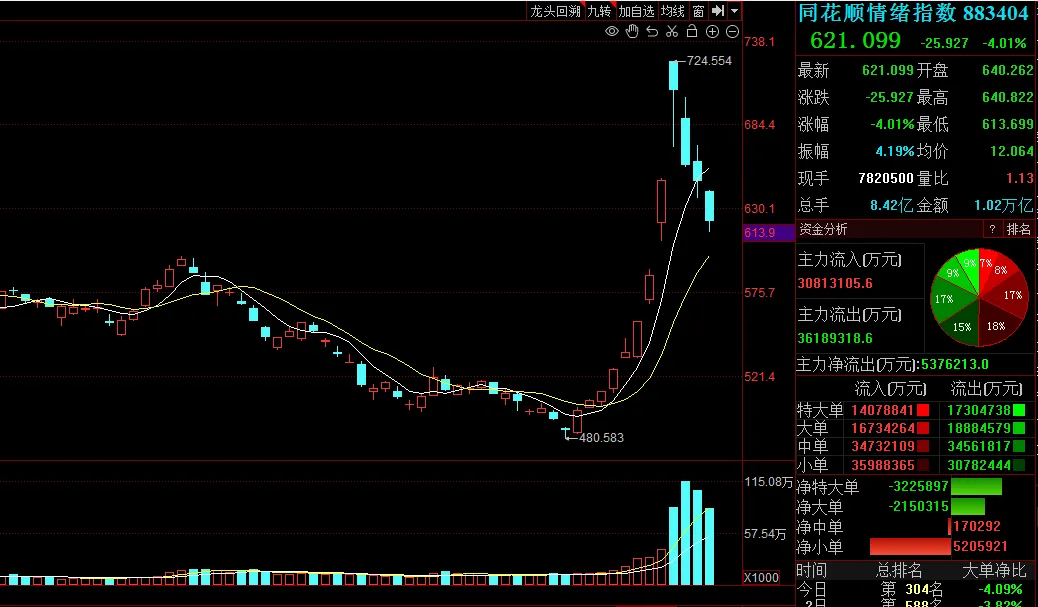This screenshot has width=1038, height=607.
Task: Open the toolbar dropdown triangle
Action: point(734,11)
